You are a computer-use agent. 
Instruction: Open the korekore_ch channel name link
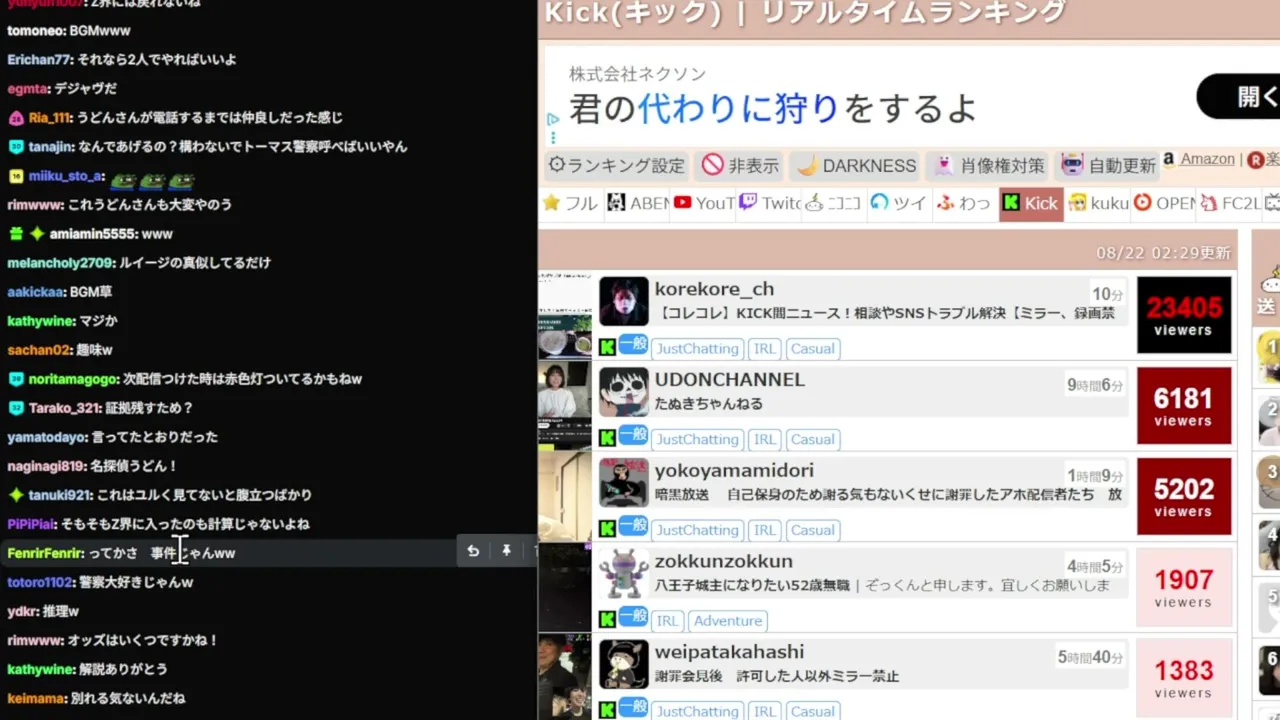coord(714,289)
